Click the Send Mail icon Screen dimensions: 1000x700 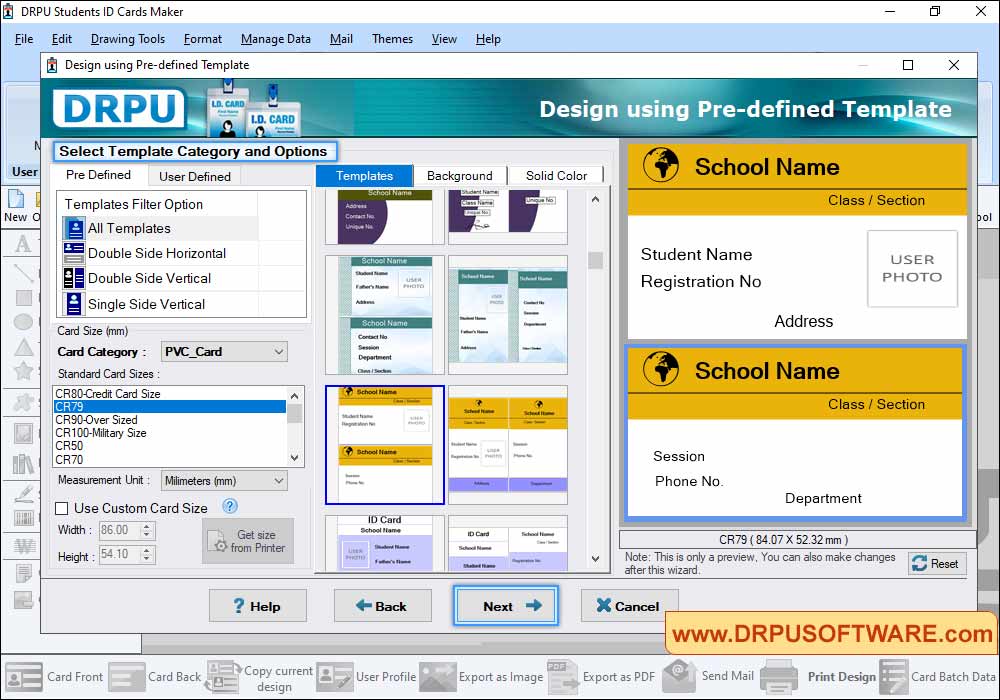click(x=680, y=676)
